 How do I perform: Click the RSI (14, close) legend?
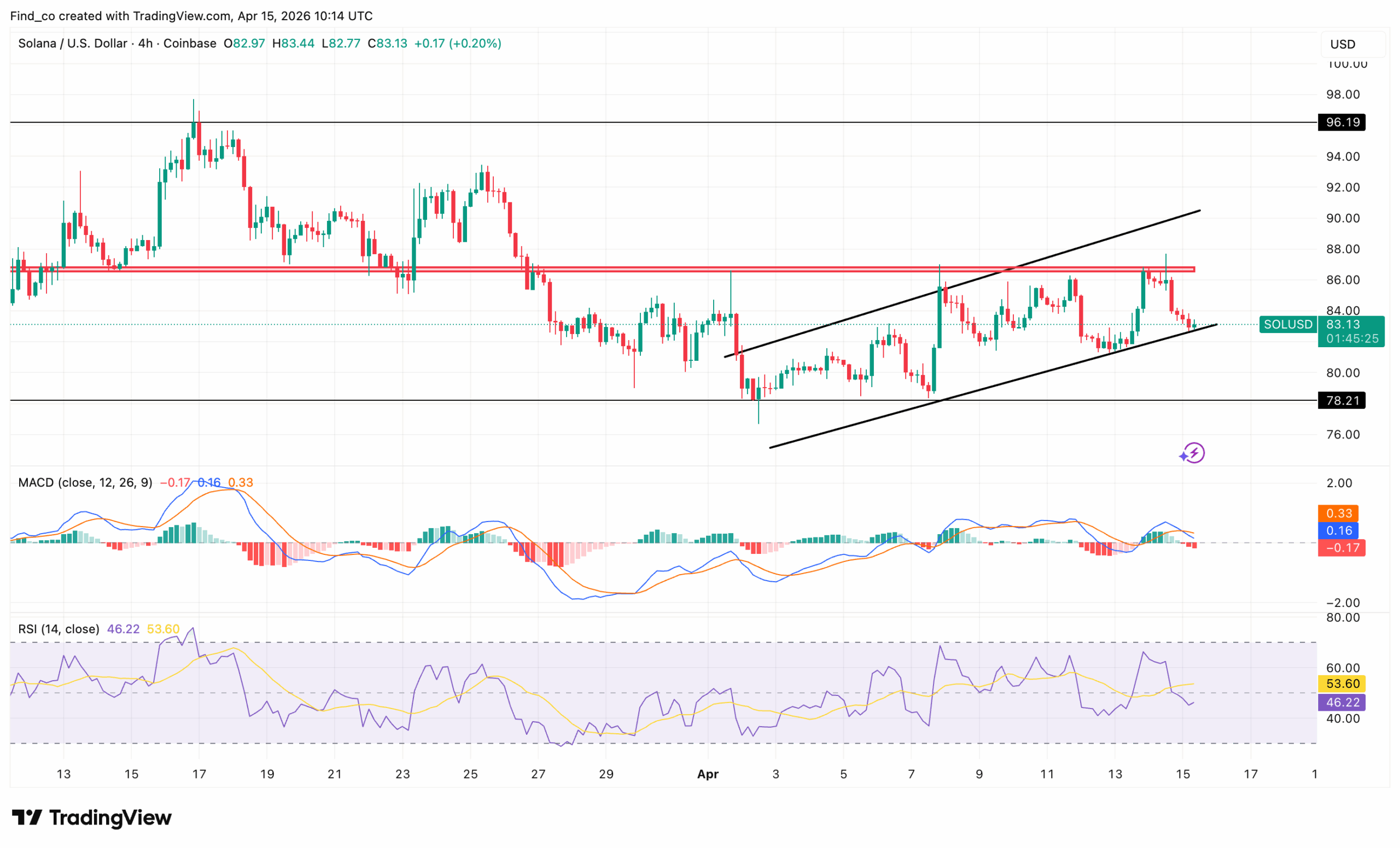click(59, 629)
